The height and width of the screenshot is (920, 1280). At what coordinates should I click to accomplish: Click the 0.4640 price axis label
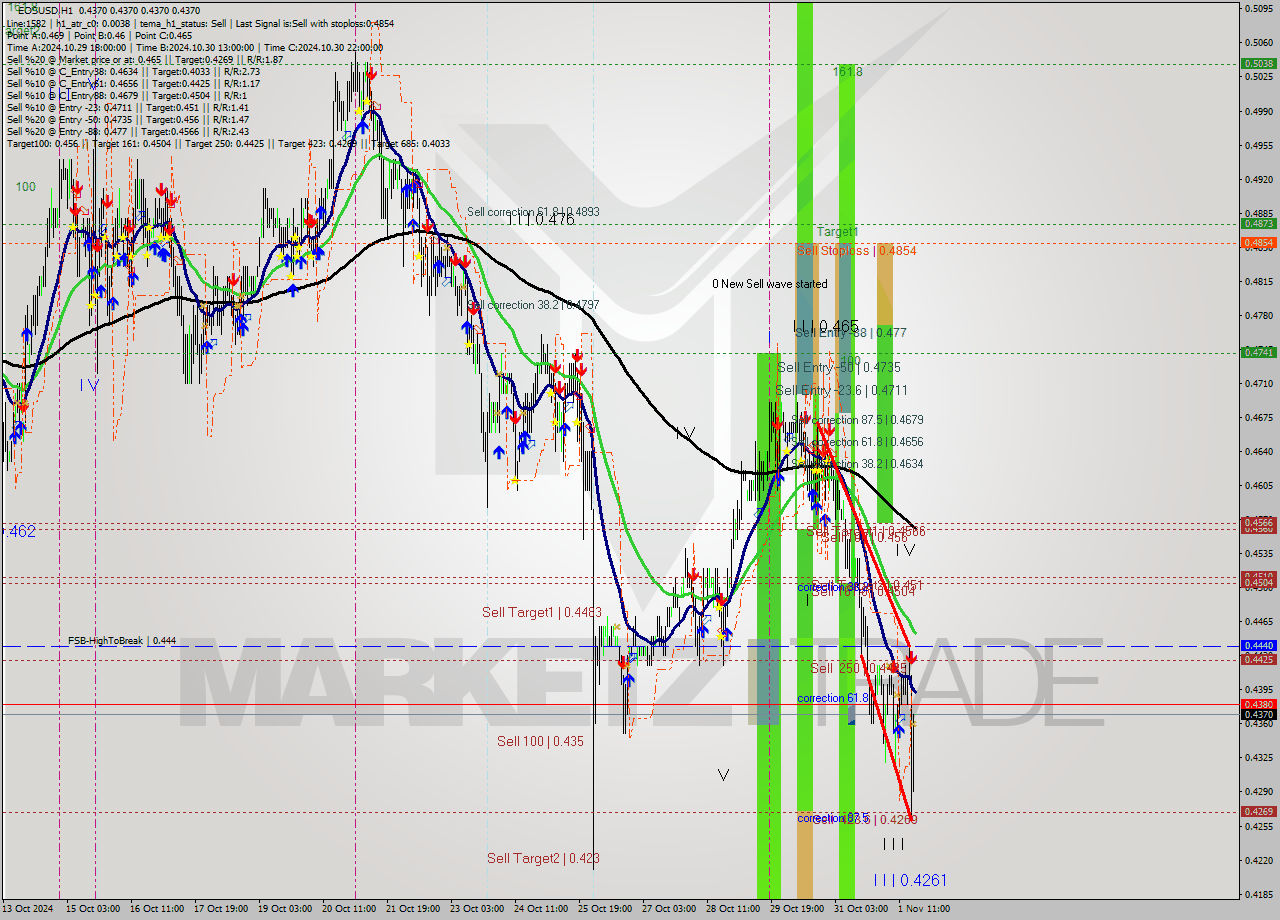1259,452
